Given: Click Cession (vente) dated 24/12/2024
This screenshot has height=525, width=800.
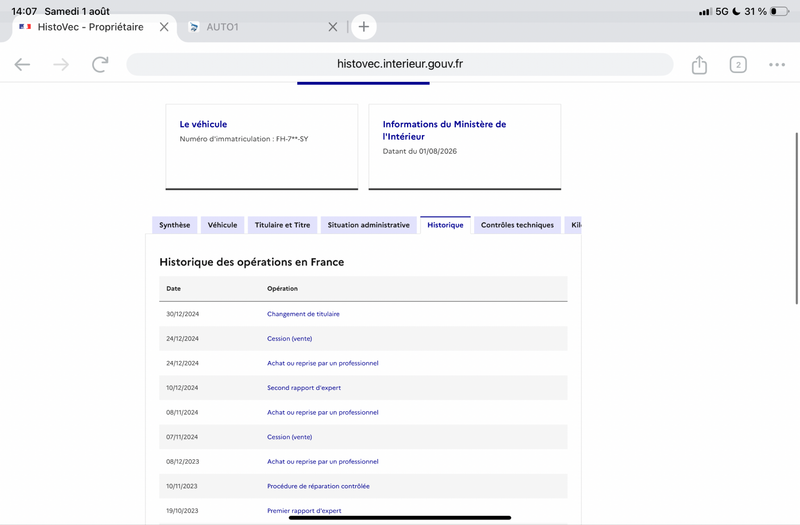Looking at the screenshot, I should tap(289, 339).
